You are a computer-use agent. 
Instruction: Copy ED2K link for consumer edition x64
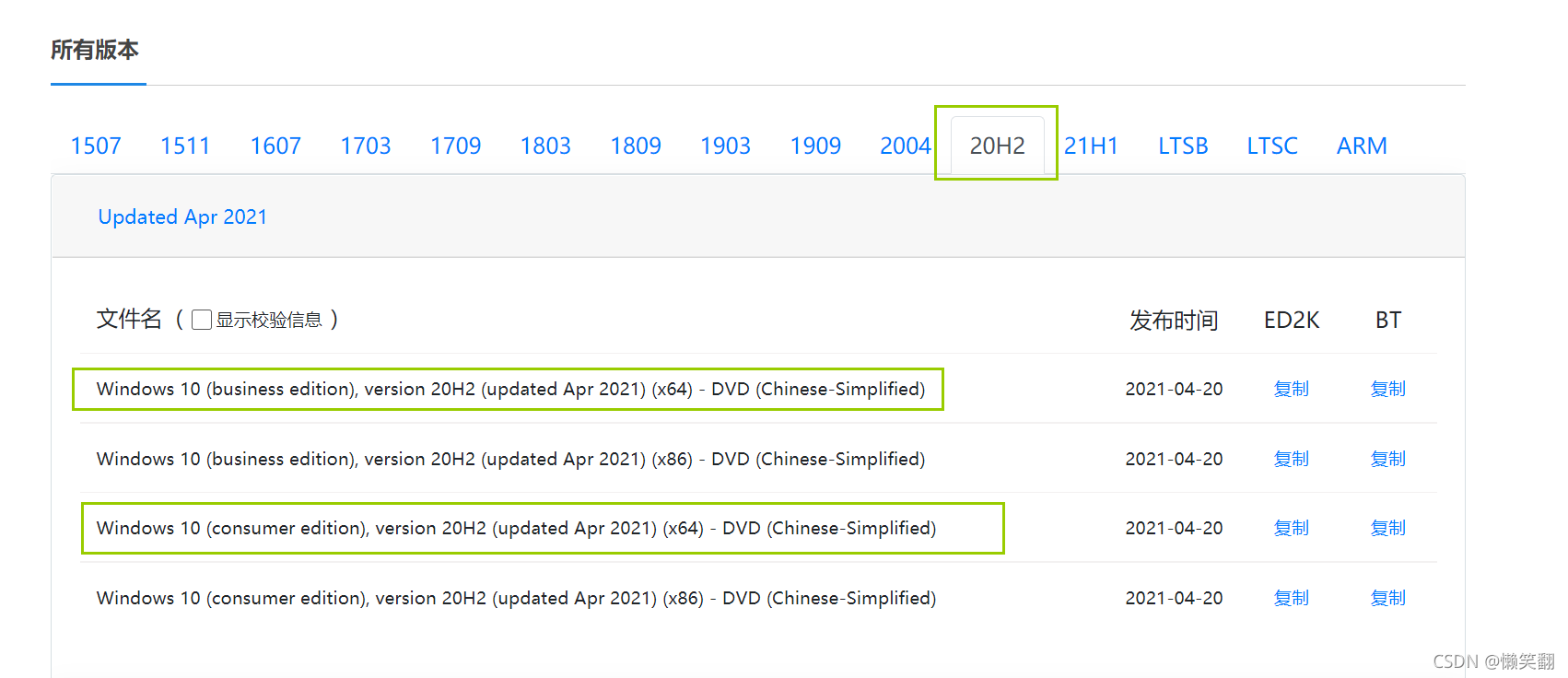(x=1292, y=529)
